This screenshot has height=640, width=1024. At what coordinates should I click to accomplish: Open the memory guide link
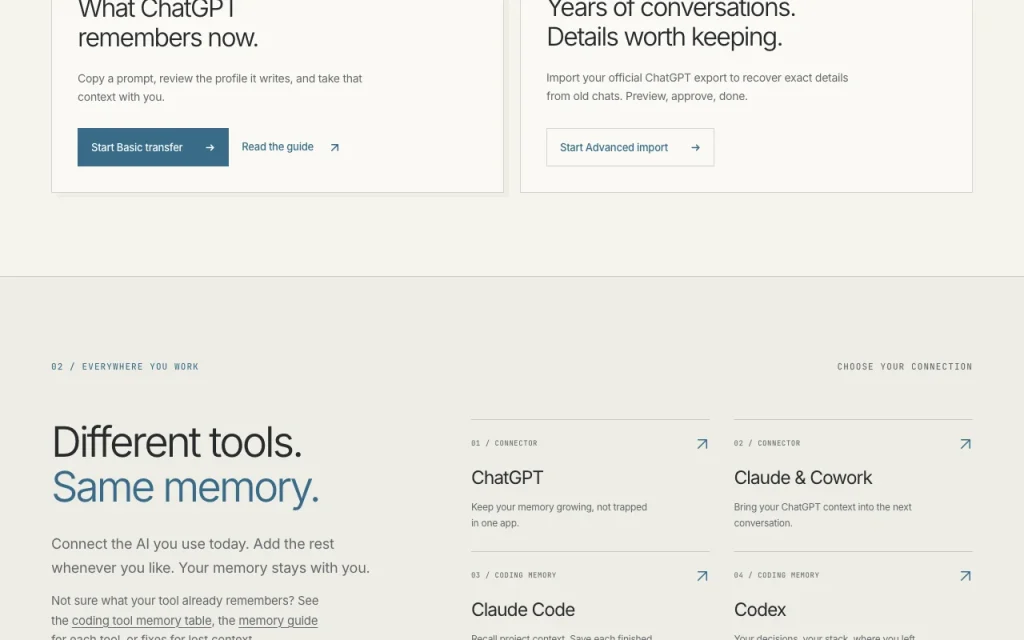[x=278, y=620]
